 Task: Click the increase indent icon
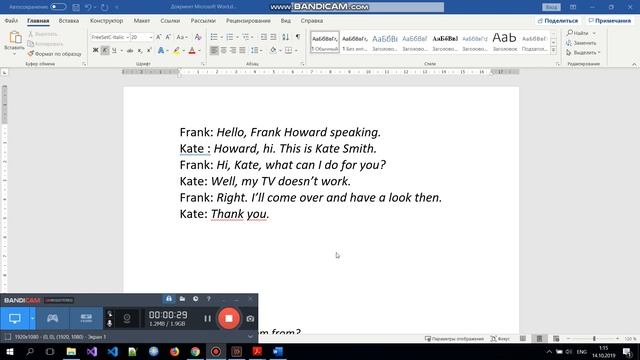[x=273, y=37]
